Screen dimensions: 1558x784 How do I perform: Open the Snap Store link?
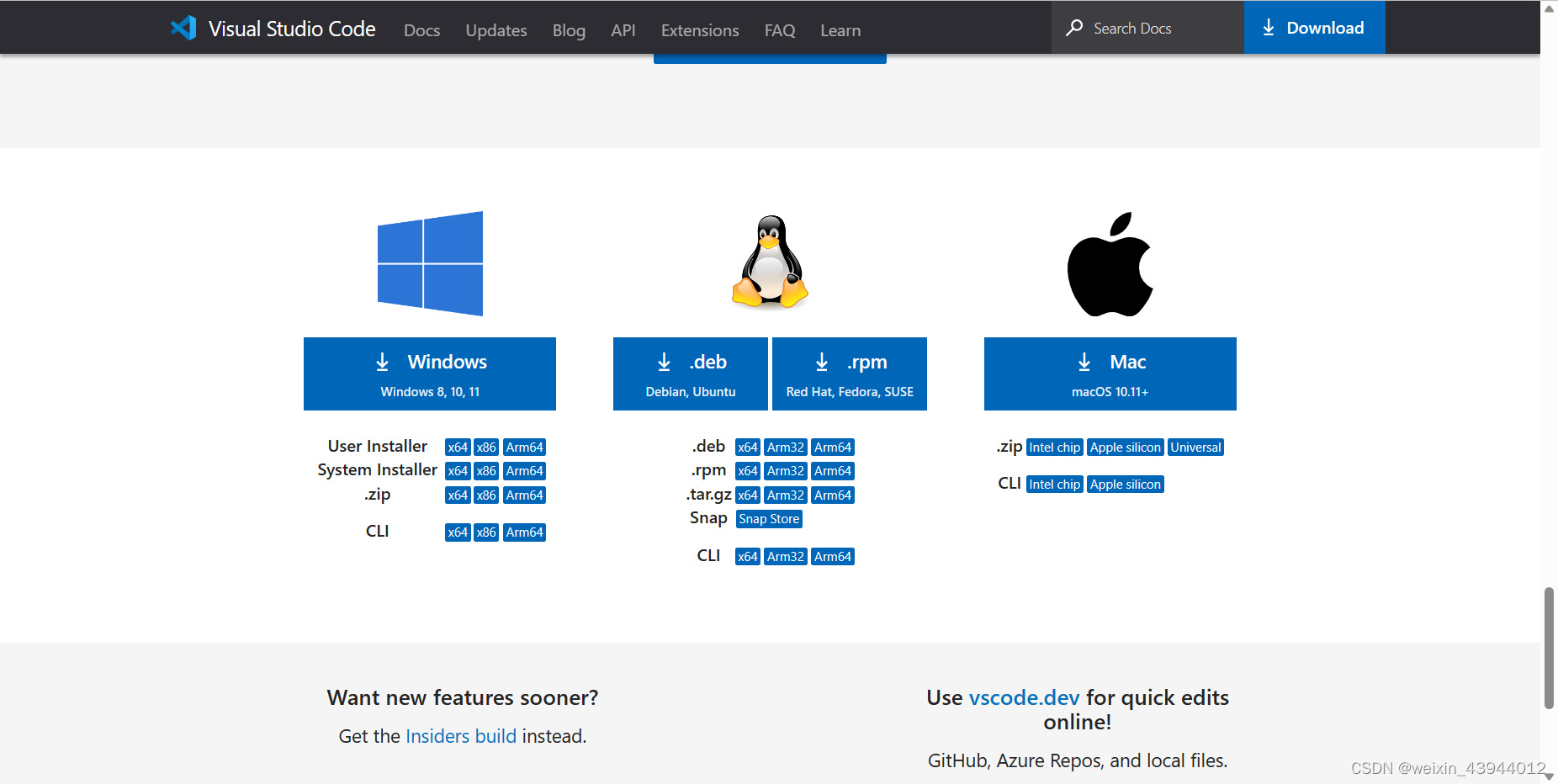769,519
